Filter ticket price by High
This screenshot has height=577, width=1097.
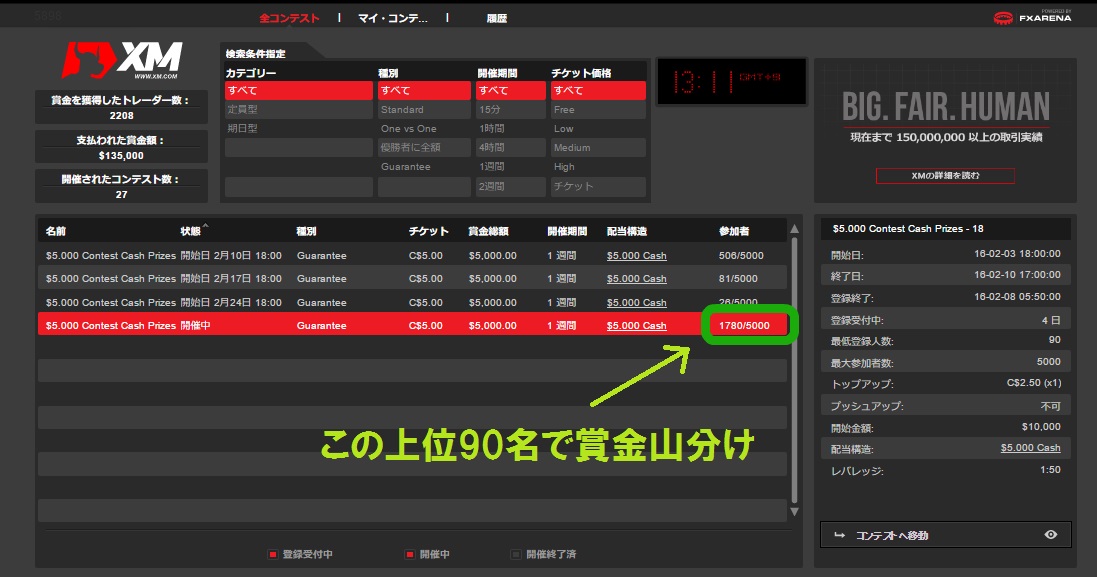click(598, 166)
